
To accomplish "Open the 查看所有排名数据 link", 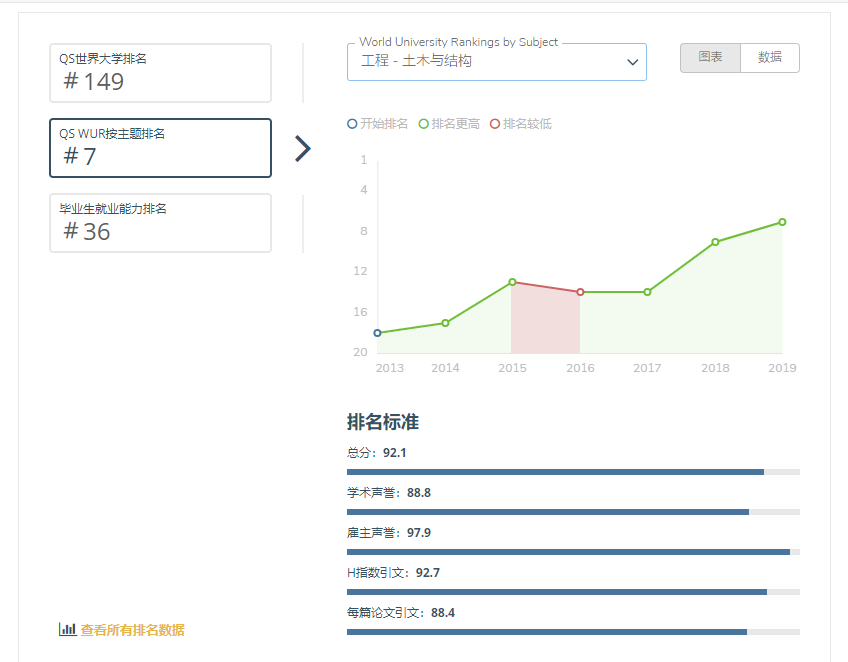I will [x=132, y=630].
